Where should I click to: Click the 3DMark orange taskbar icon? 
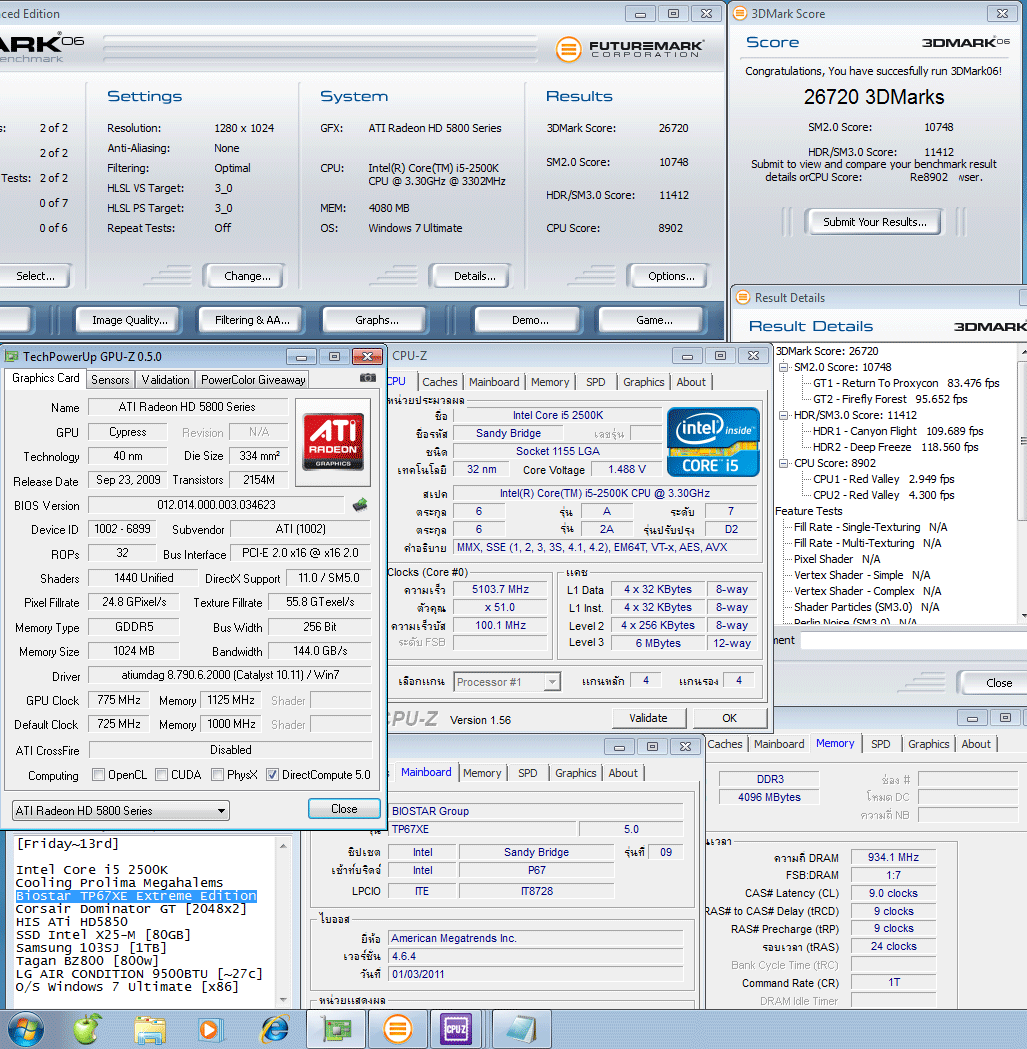tap(397, 1029)
